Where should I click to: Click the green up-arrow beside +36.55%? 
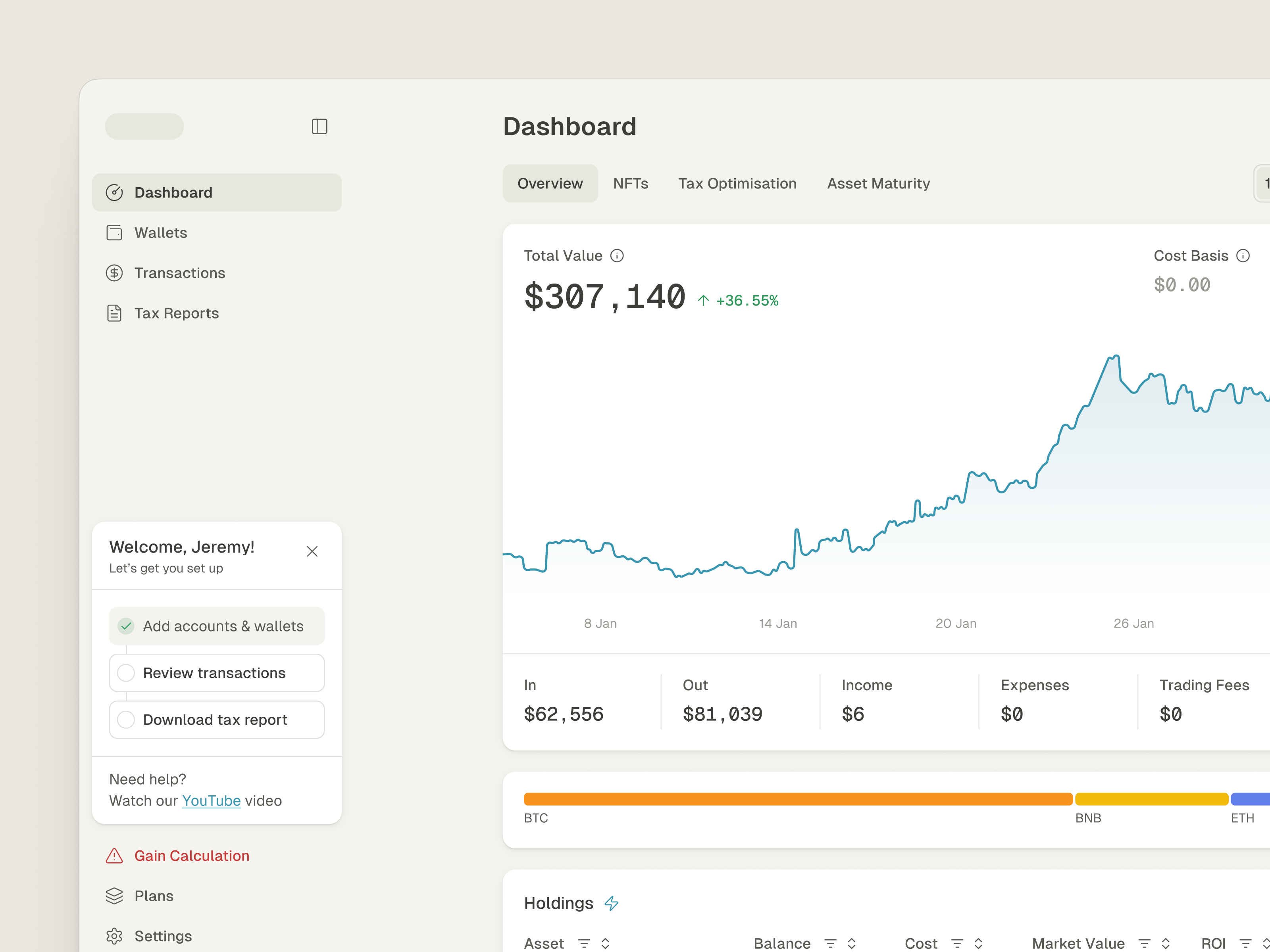pyautogui.click(x=703, y=300)
